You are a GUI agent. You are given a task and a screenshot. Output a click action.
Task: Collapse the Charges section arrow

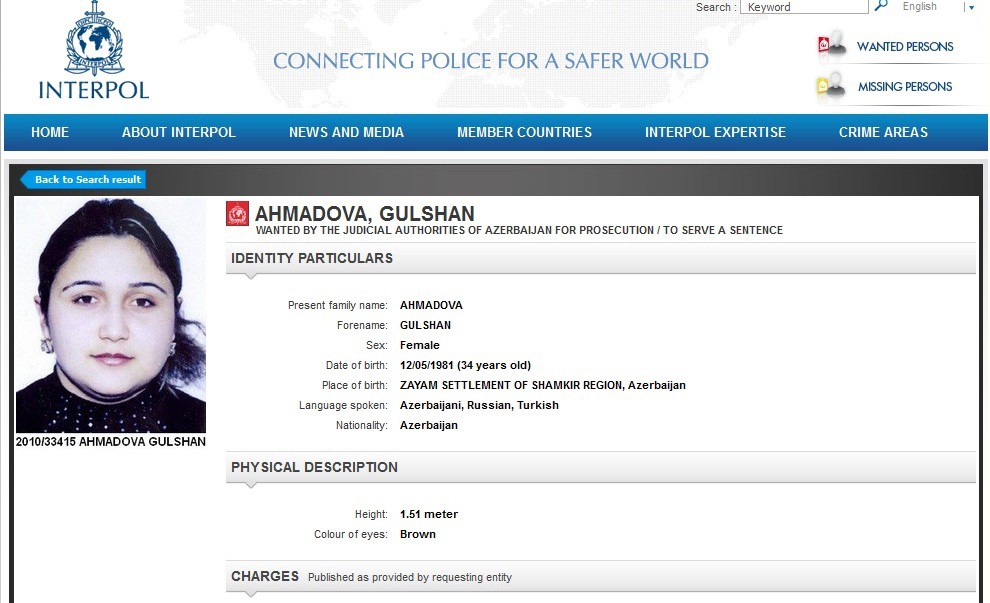[x=251, y=594]
